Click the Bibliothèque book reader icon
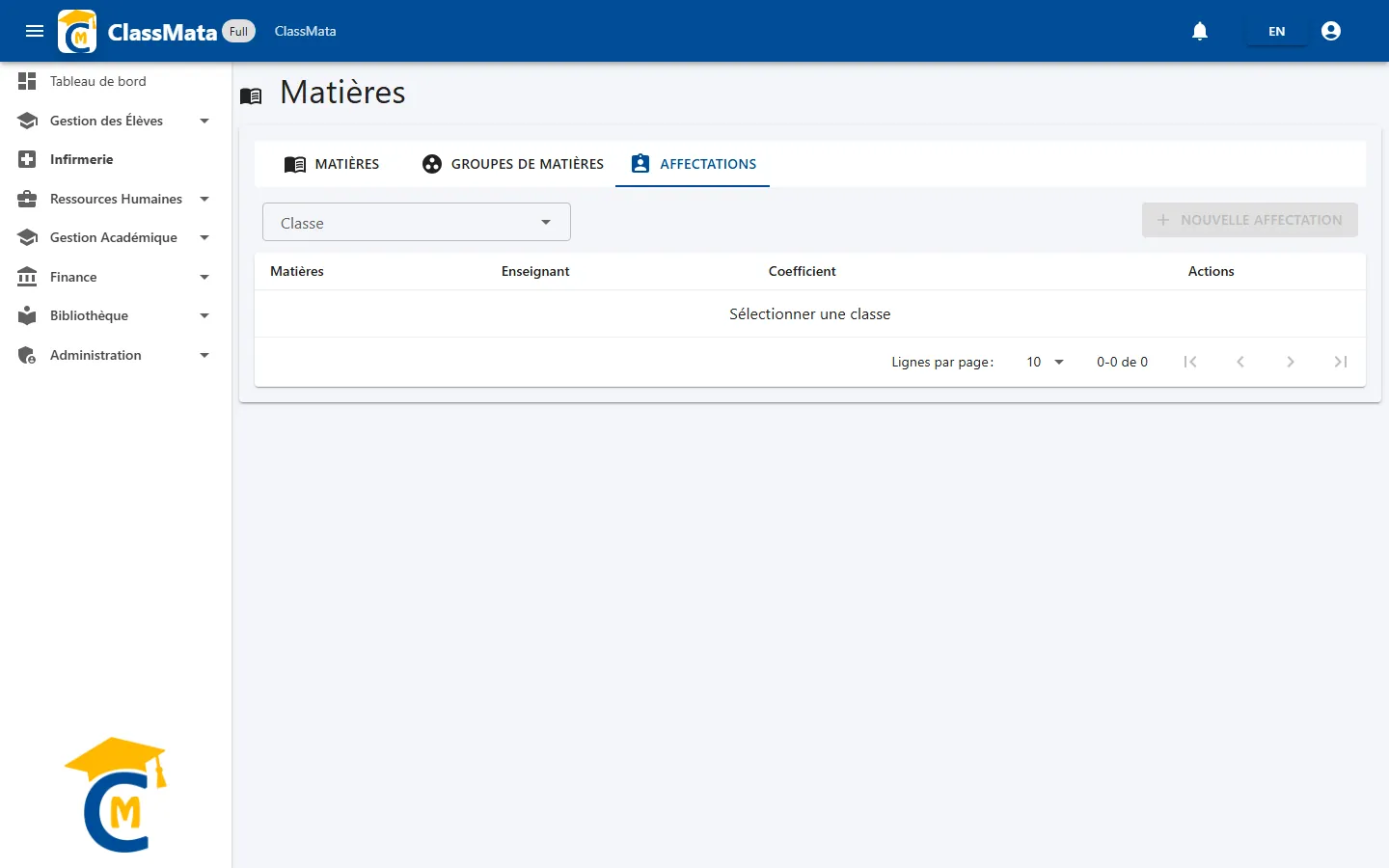Viewport: 1389px width, 868px height. click(x=27, y=315)
